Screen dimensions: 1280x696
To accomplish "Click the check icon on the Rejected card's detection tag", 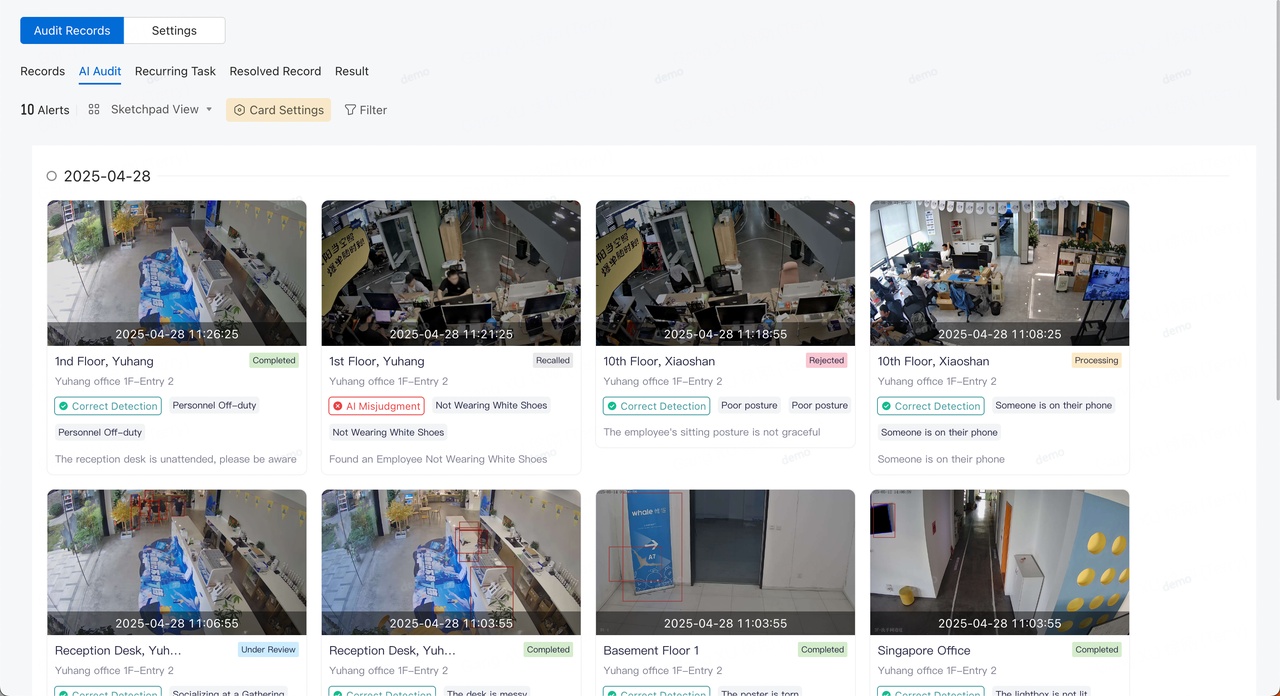I will [612, 406].
